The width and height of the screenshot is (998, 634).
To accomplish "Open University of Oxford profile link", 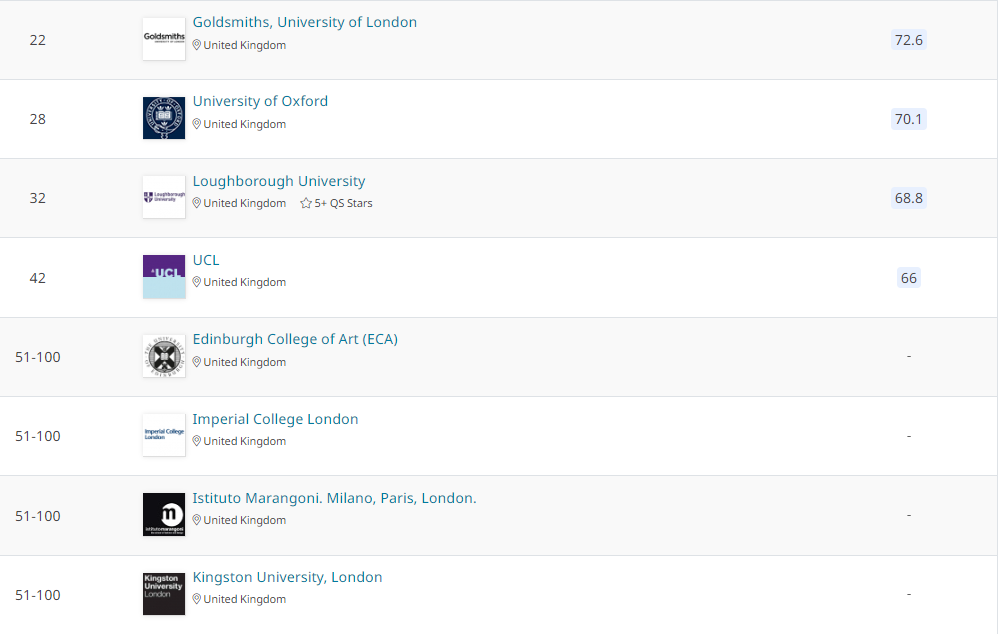I will [x=260, y=101].
